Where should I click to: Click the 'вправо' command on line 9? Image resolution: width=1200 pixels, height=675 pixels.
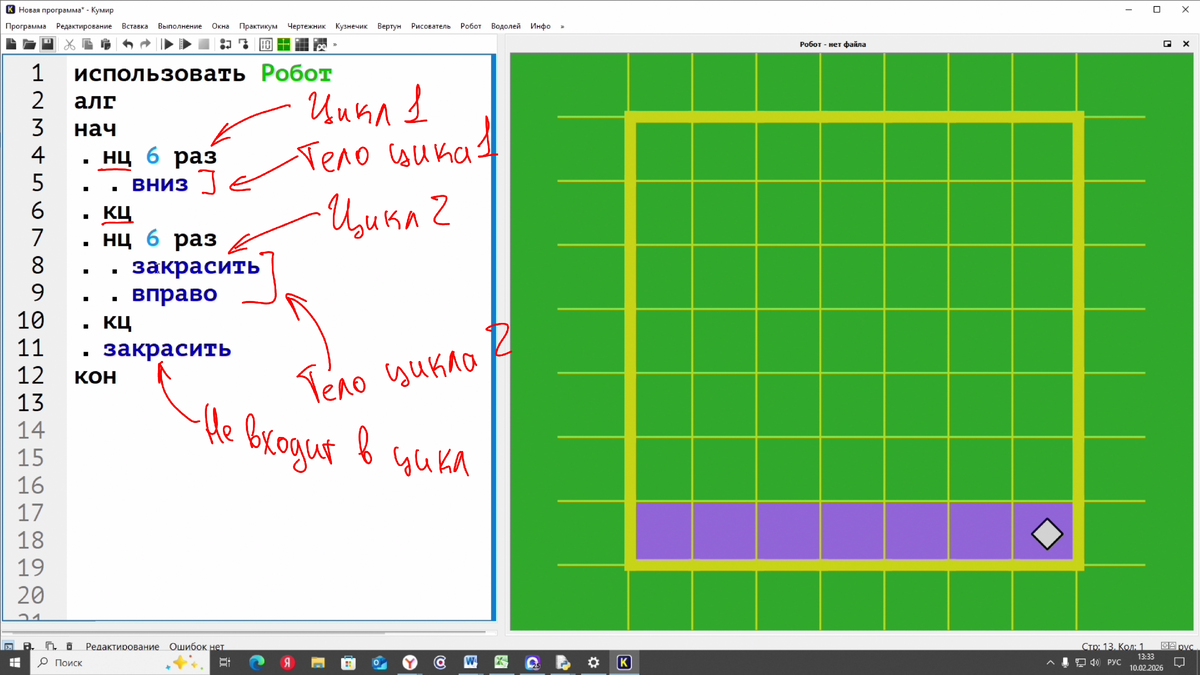[x=174, y=294]
